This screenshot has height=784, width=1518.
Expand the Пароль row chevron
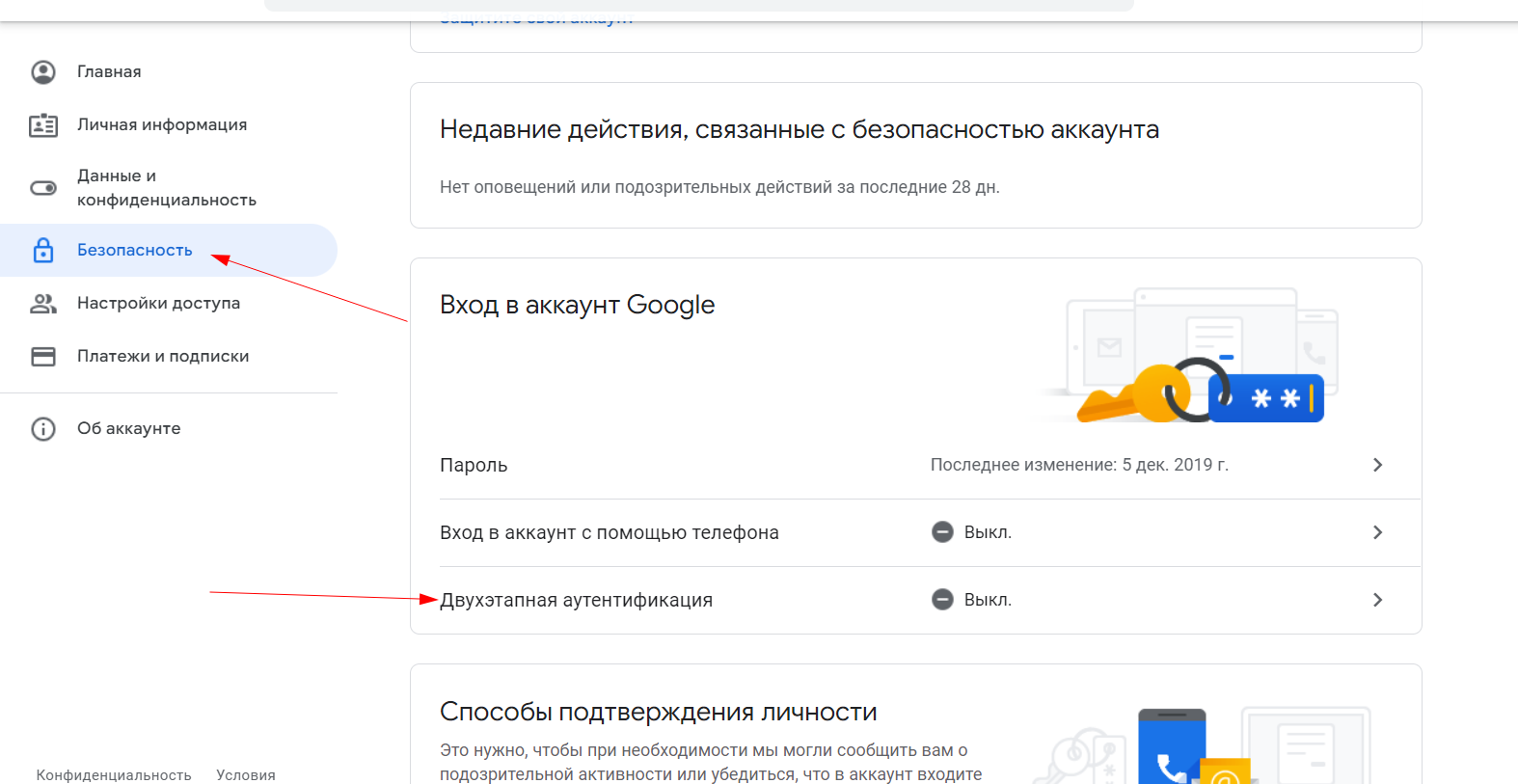[1377, 465]
